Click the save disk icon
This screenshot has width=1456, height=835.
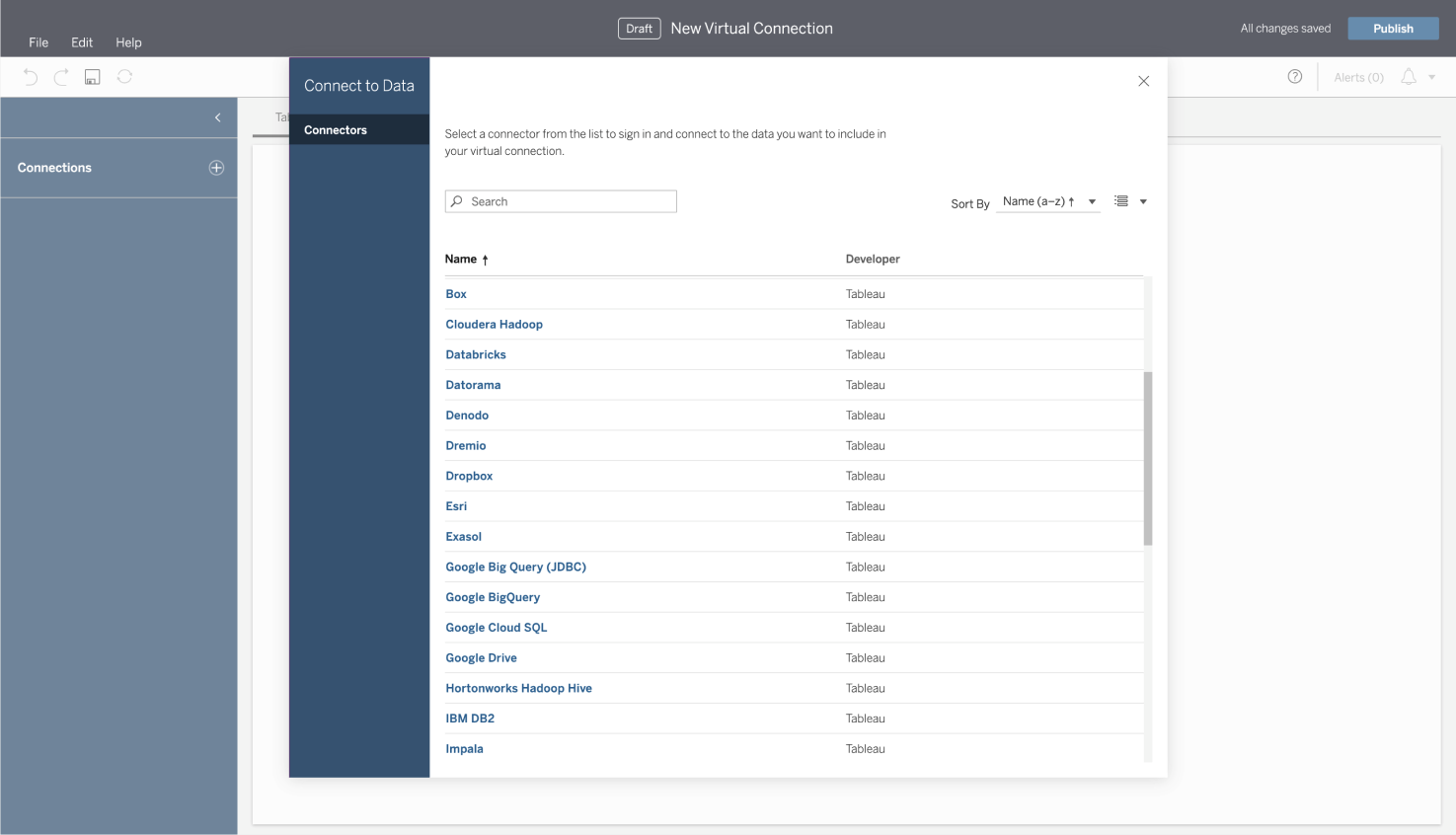coord(93,77)
